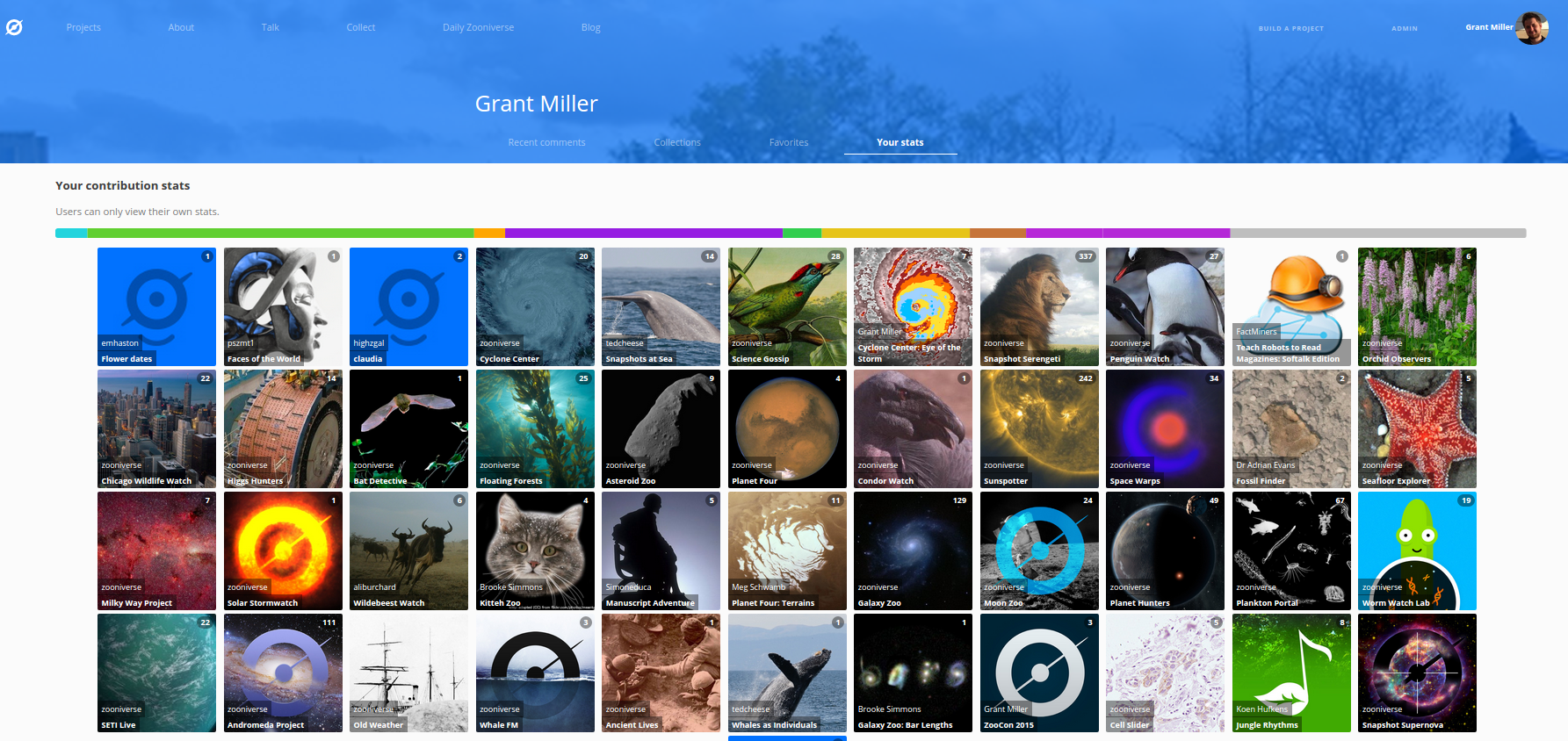Open Grant Miller's profile avatar
The width and height of the screenshot is (1568, 741).
click(x=1531, y=28)
